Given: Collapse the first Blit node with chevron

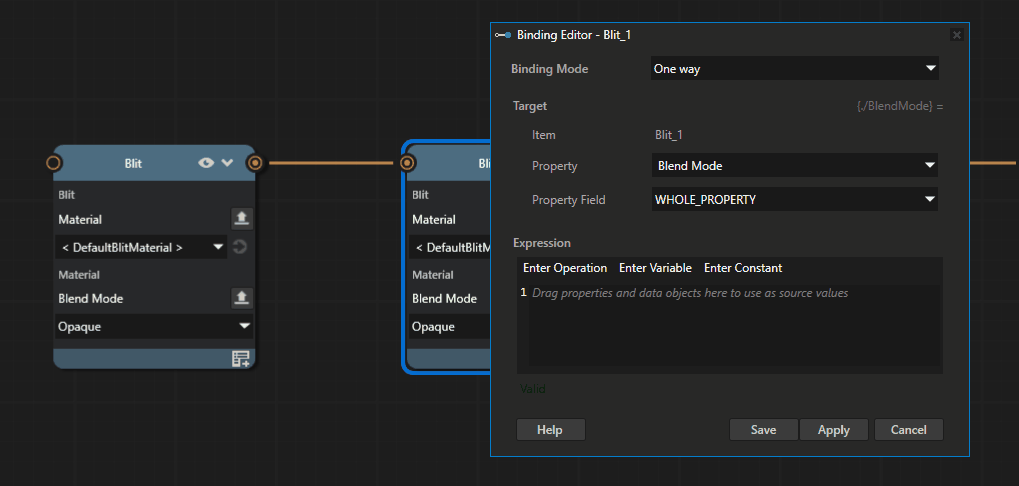Looking at the screenshot, I should (x=227, y=163).
